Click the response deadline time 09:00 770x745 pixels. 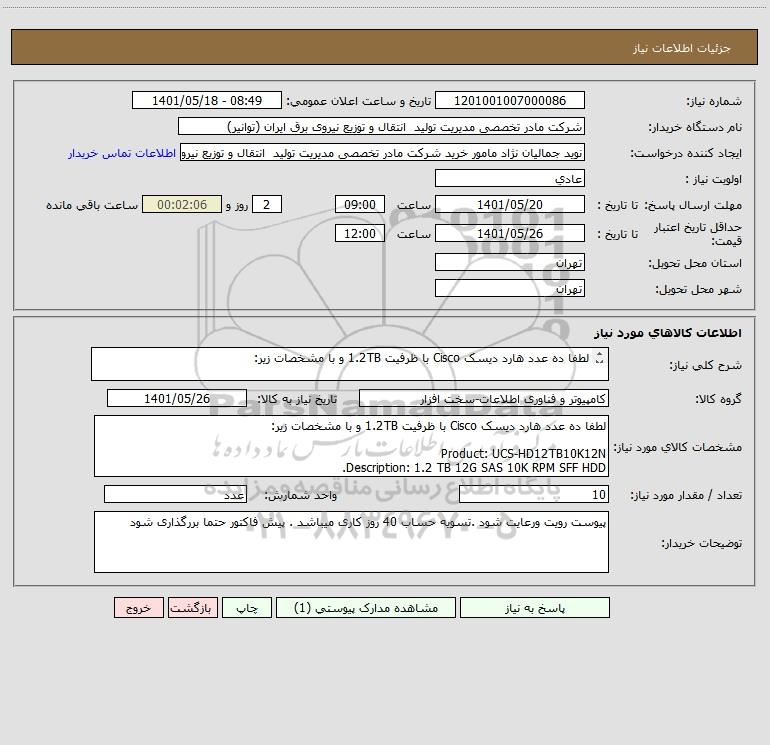coord(359,204)
